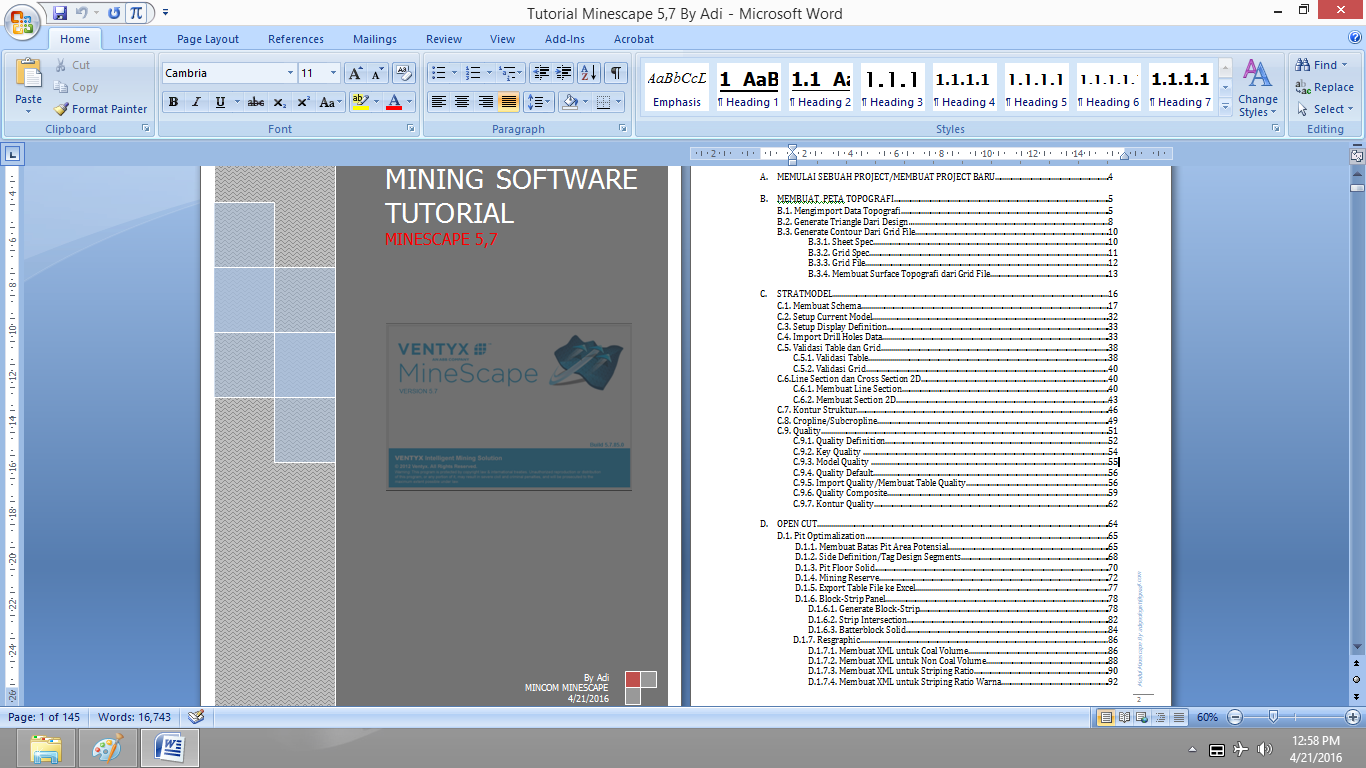
Task: Open the font name dropdown (Cambria)
Action: pos(290,73)
